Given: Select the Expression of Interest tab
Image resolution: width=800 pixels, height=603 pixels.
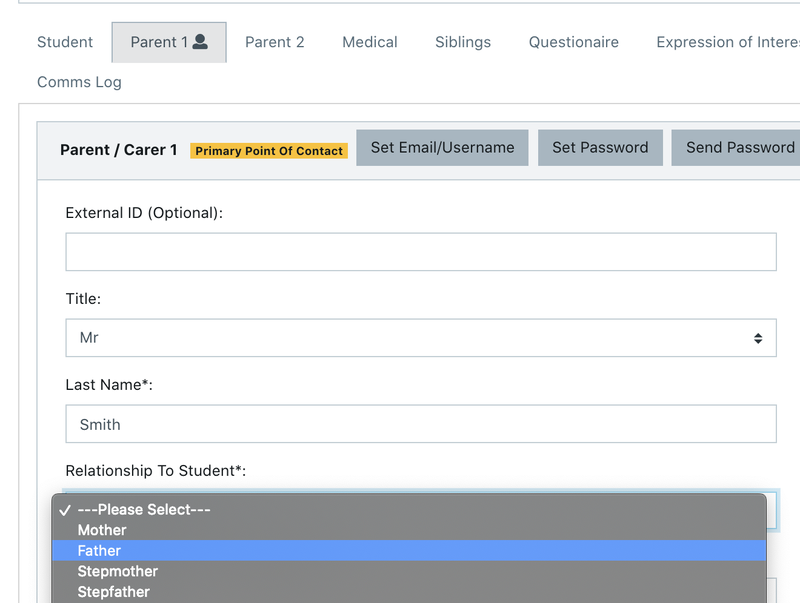Looking at the screenshot, I should (x=727, y=42).
